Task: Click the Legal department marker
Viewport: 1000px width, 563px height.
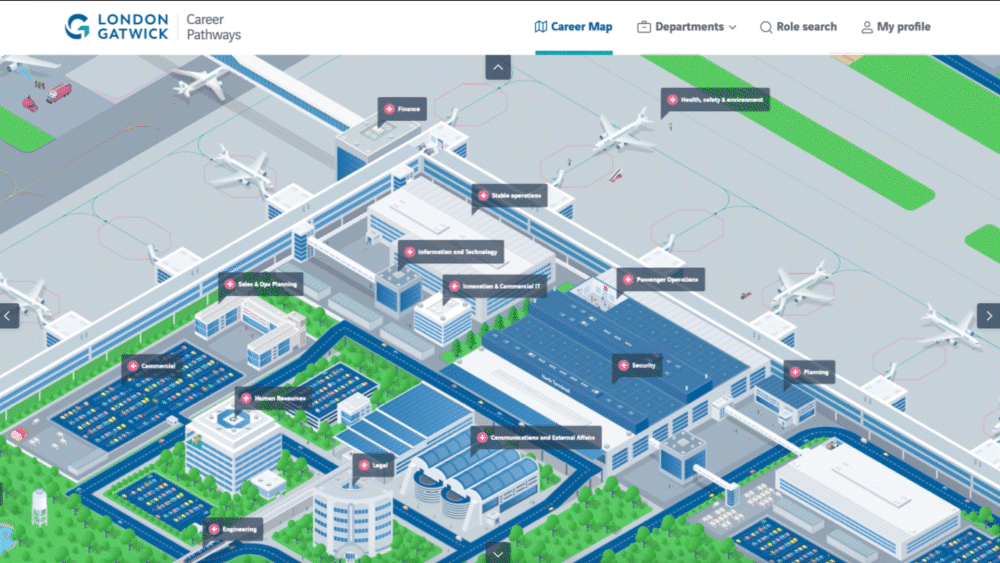Action: [373, 465]
